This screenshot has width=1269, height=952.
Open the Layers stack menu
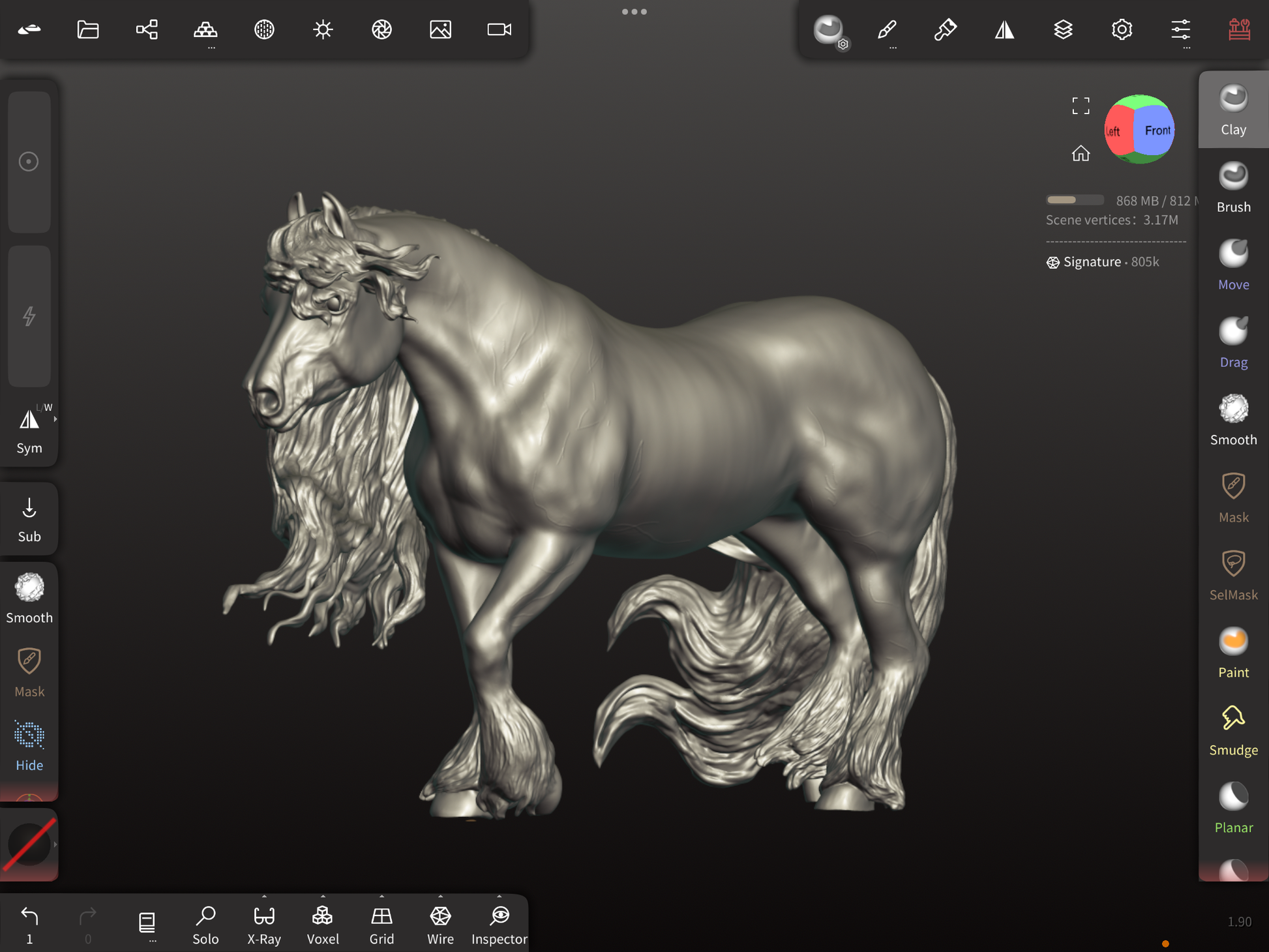point(1063,29)
